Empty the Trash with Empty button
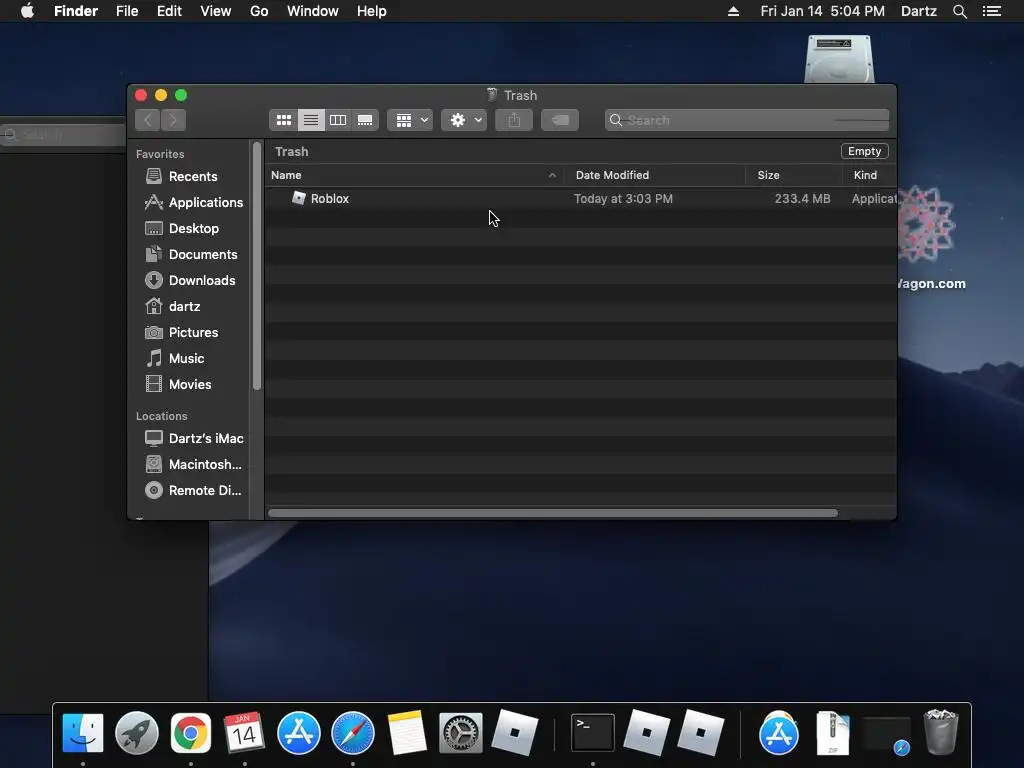The image size is (1024, 768). 864,151
